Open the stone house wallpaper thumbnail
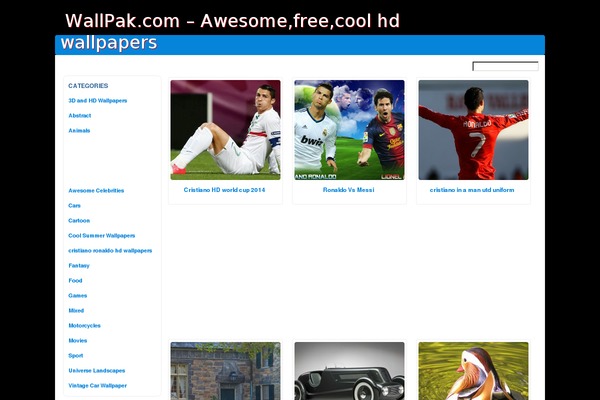 pos(225,371)
